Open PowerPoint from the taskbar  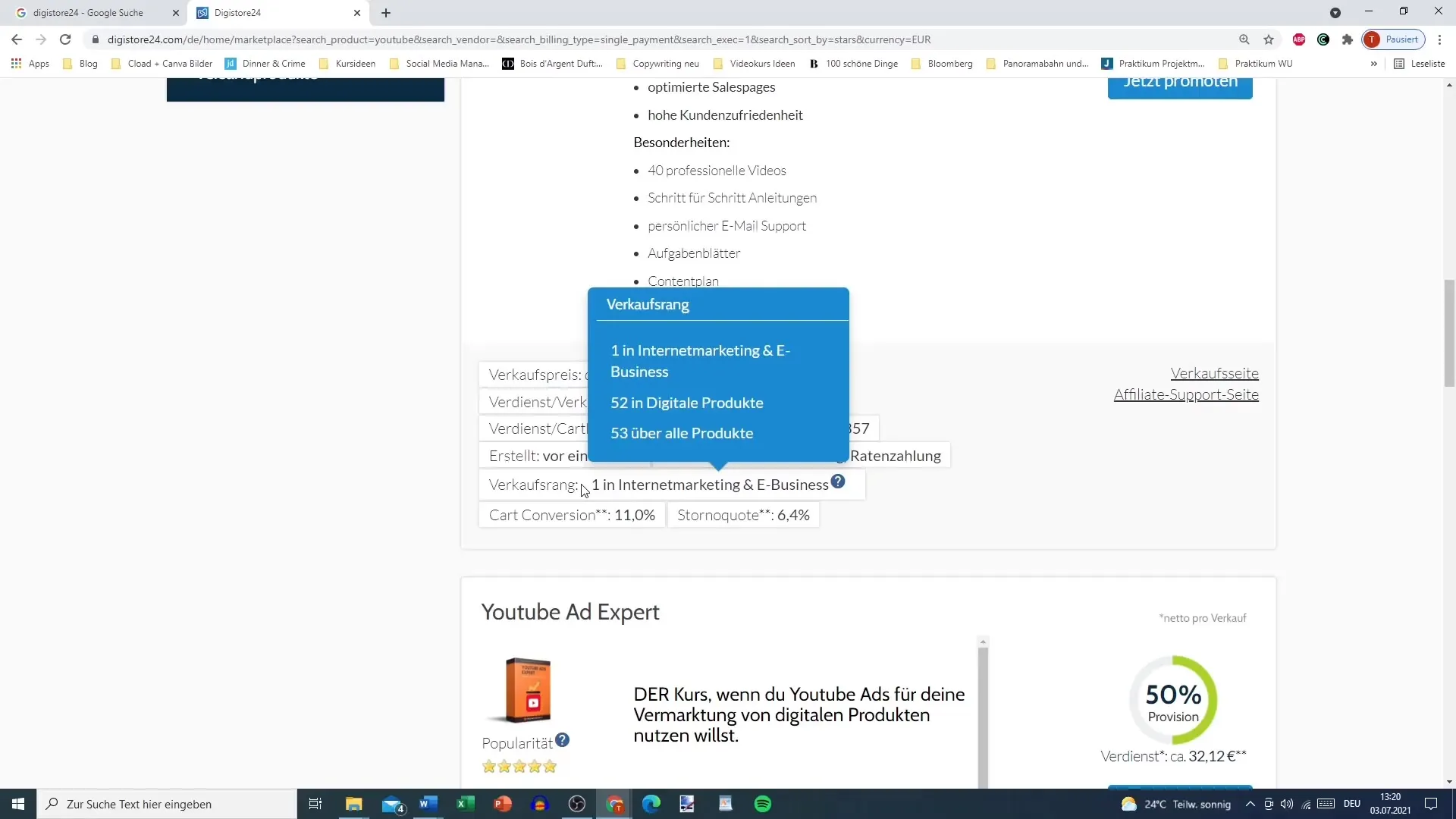pyautogui.click(x=503, y=804)
